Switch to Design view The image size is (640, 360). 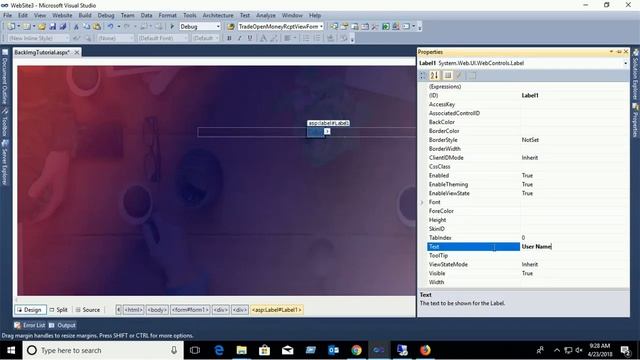click(30, 310)
